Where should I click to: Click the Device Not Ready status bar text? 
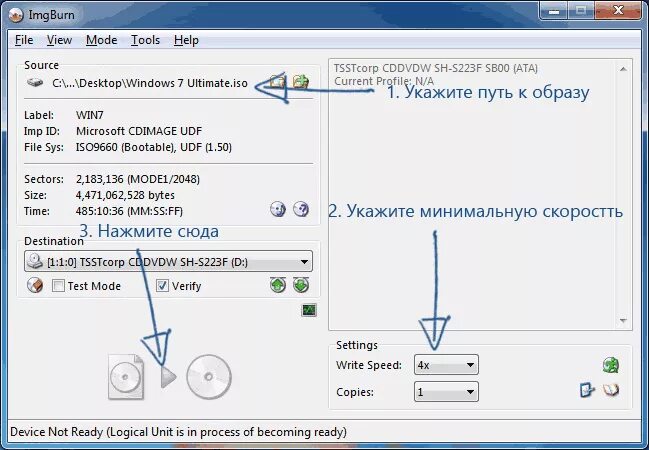coord(178,432)
